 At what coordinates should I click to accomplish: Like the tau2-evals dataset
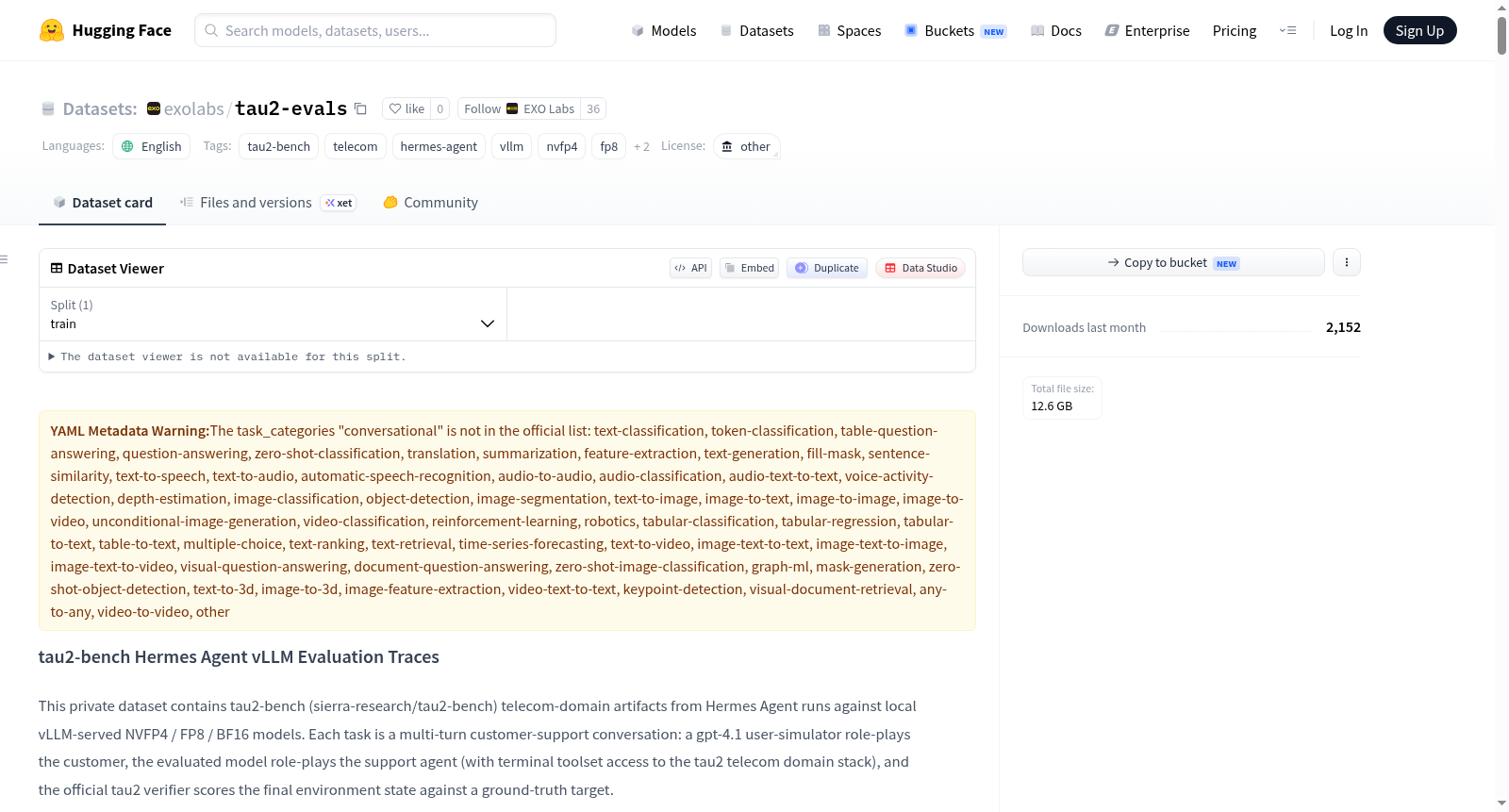coord(406,108)
